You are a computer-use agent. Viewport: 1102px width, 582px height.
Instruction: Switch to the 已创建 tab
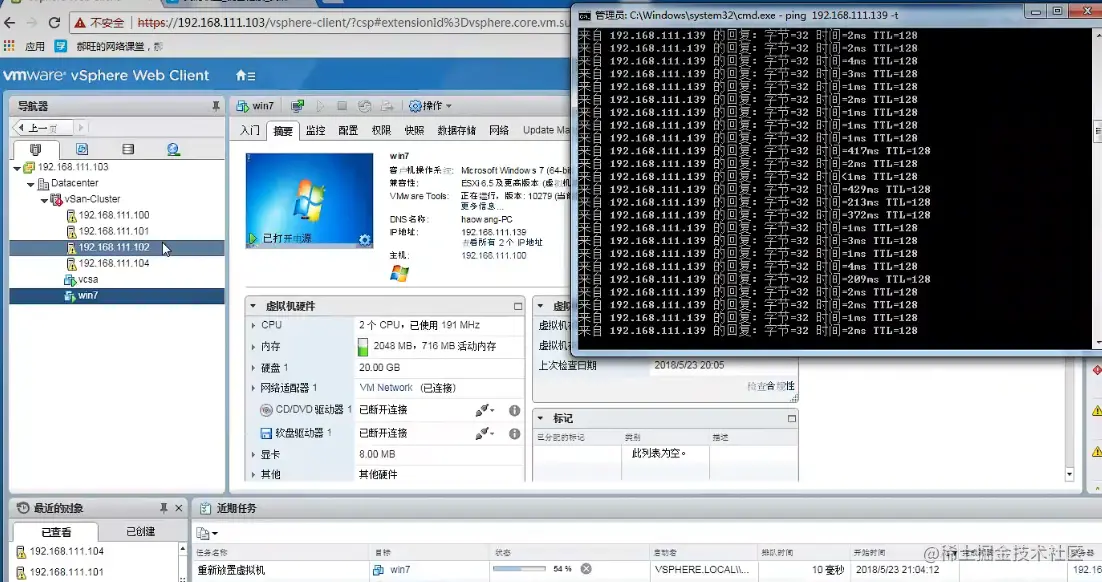(141, 531)
